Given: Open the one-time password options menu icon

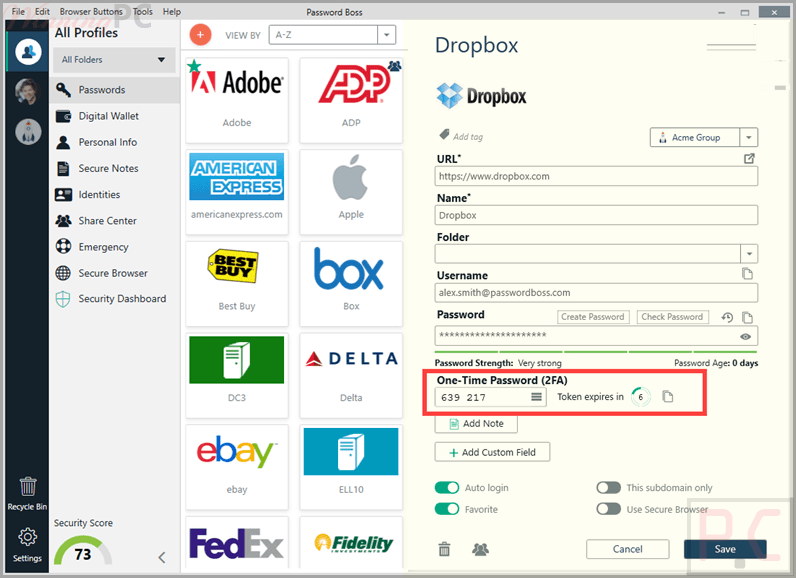Looking at the screenshot, I should tap(536, 397).
